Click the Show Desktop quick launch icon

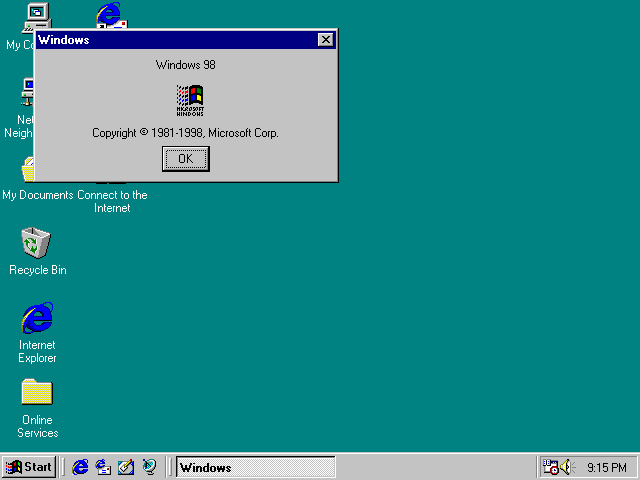[x=126, y=467]
